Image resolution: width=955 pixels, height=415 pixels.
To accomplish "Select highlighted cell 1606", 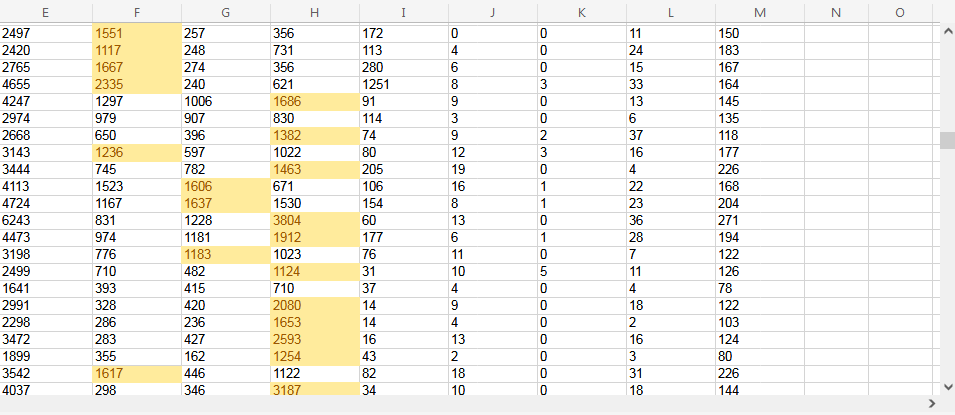I will click(226, 186).
